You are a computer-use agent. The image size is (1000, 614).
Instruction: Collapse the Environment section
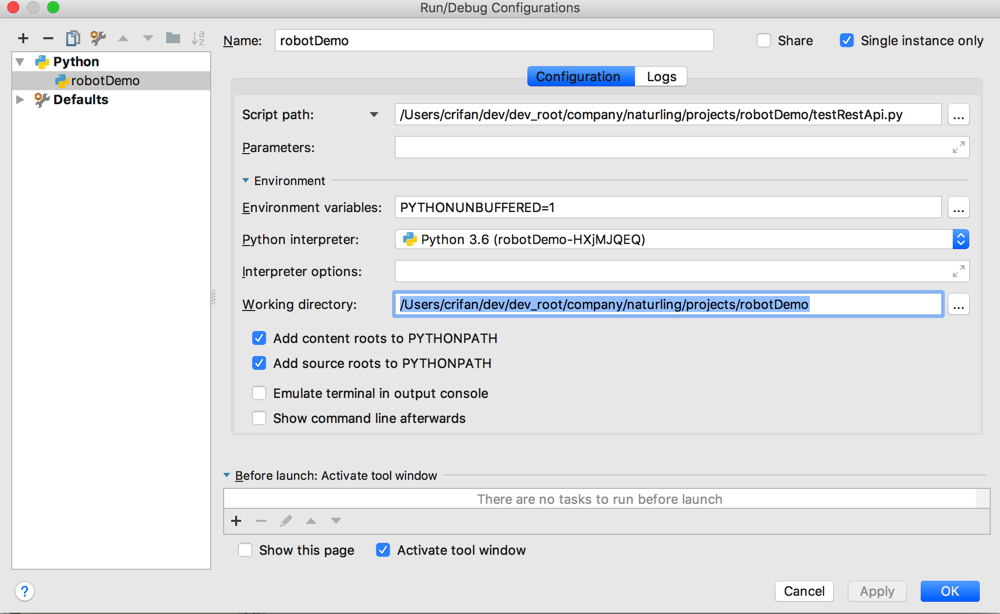(x=246, y=181)
